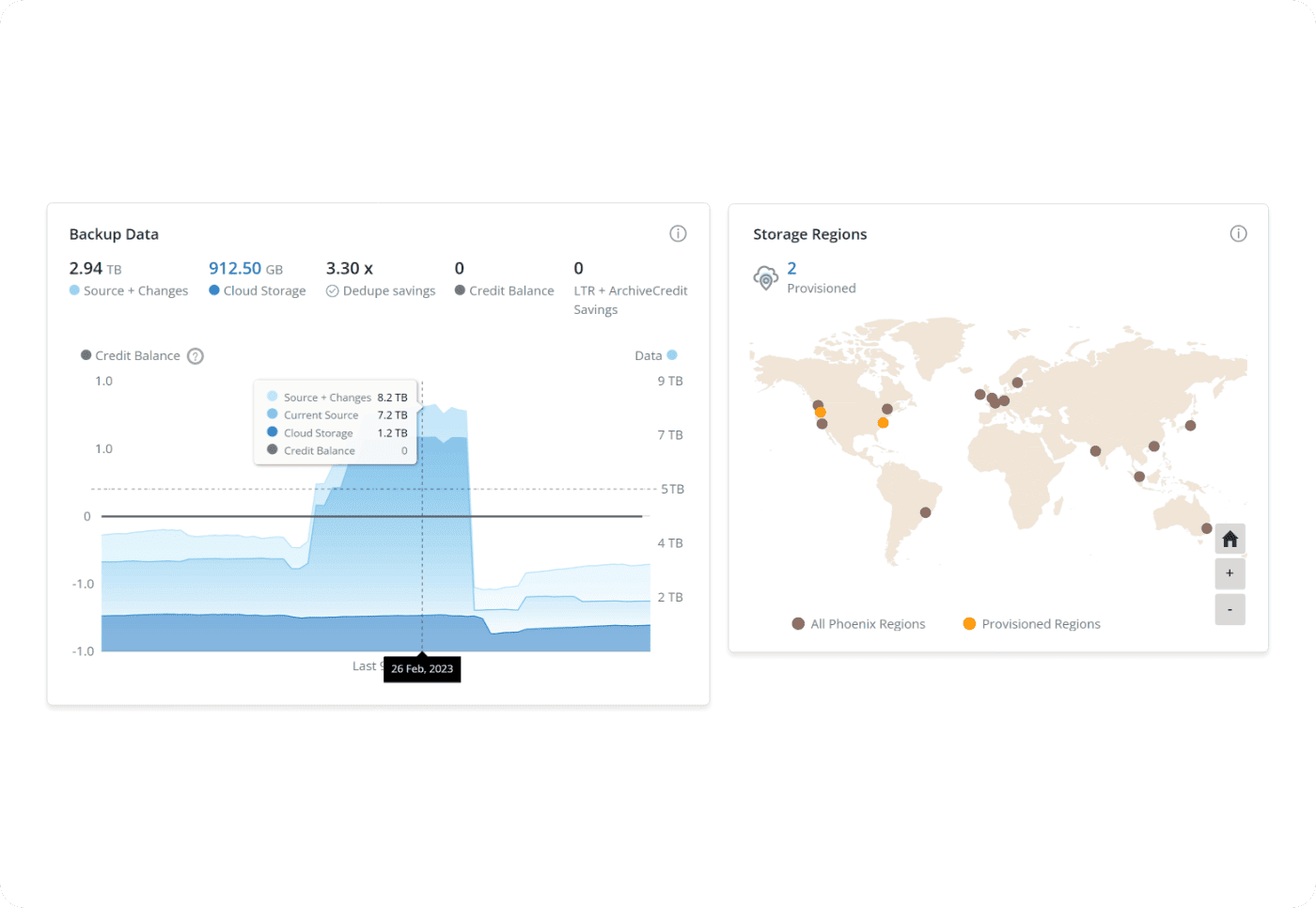Toggle the Data series legend dot

click(672, 355)
